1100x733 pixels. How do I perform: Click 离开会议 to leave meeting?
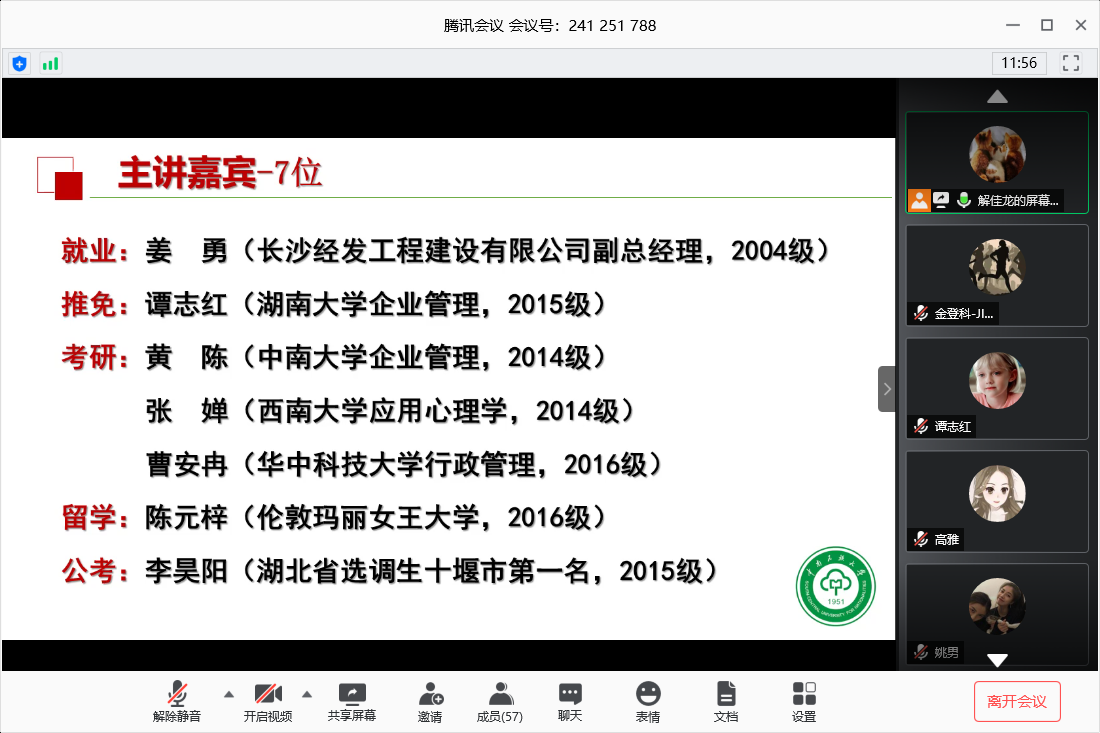1017,701
